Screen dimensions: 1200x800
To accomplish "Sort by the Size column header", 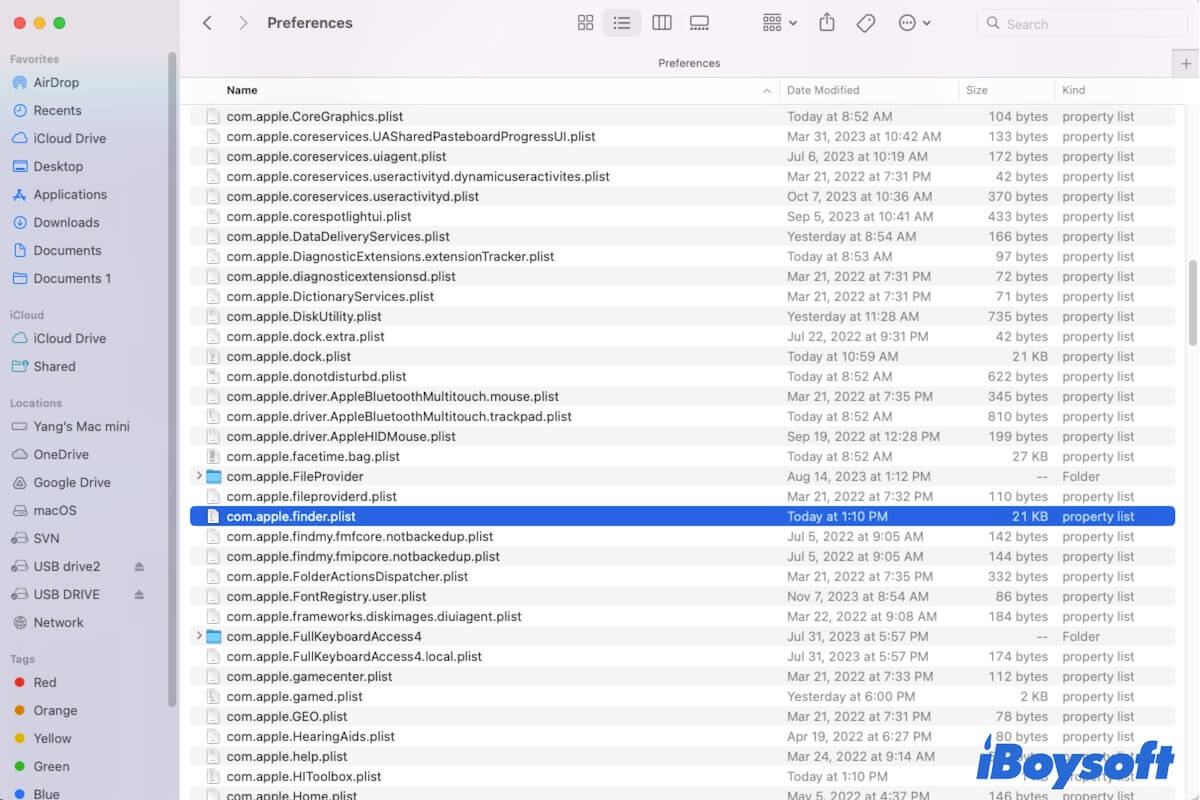I will [x=977, y=90].
